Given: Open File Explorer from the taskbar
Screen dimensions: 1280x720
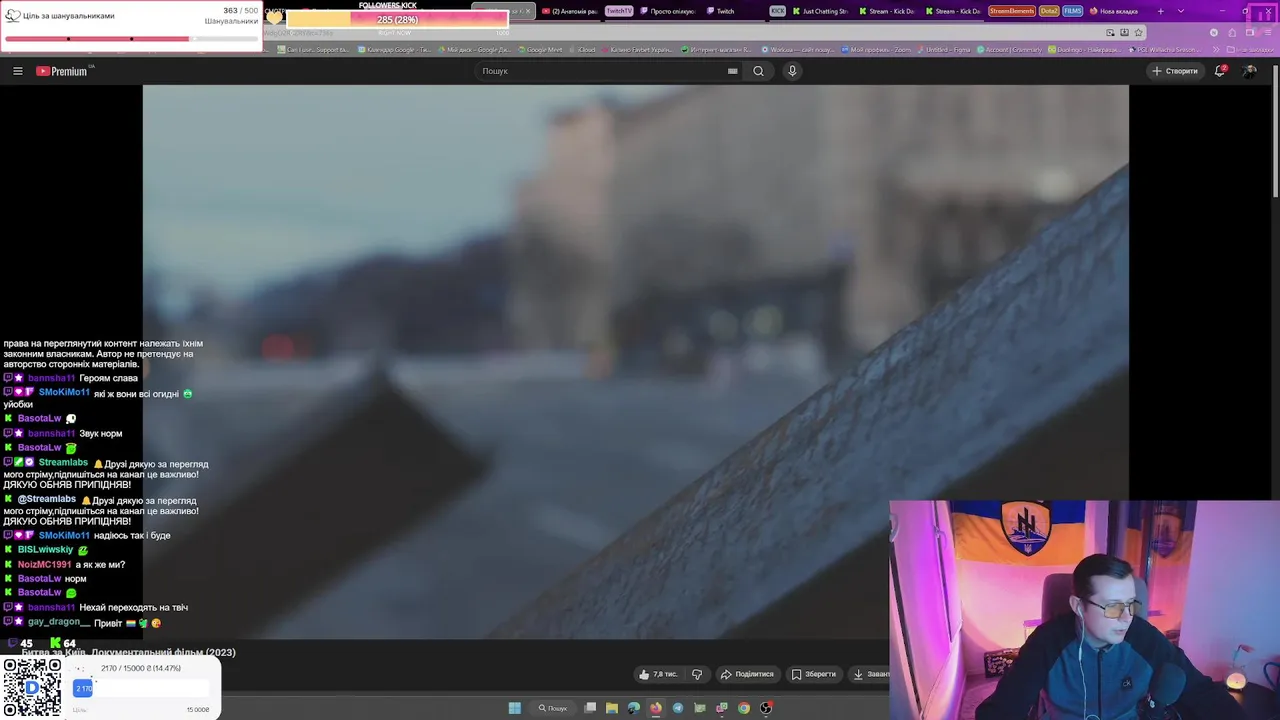Looking at the screenshot, I should pyautogui.click(x=611, y=708).
